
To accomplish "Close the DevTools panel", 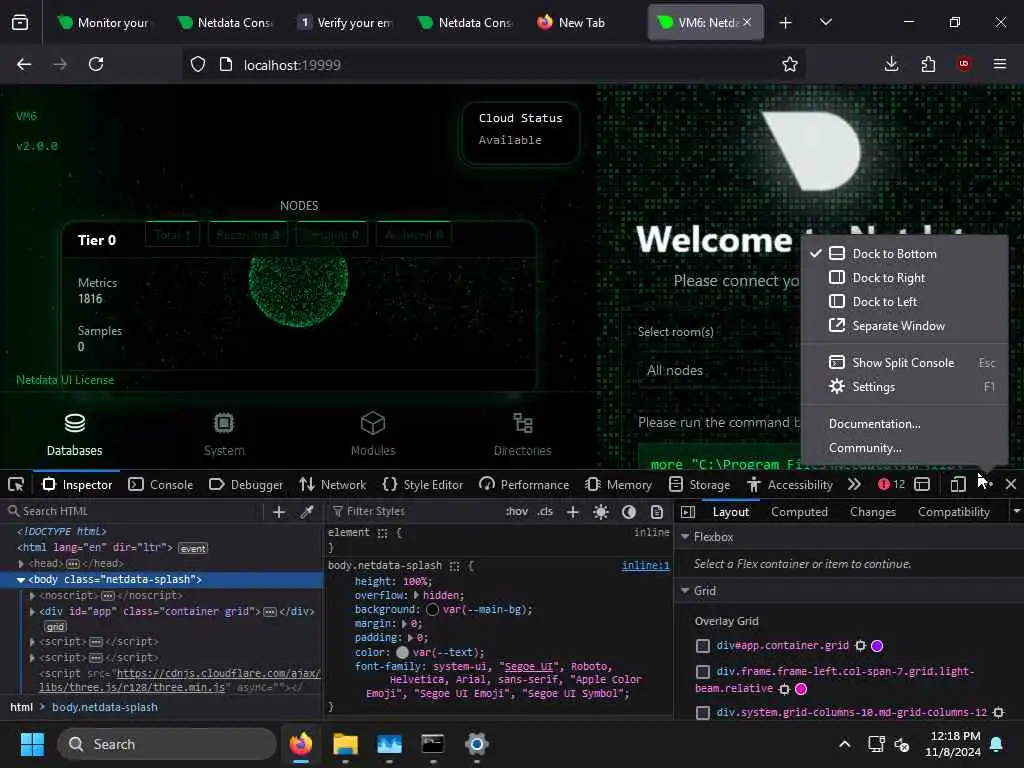I will point(1011,485).
